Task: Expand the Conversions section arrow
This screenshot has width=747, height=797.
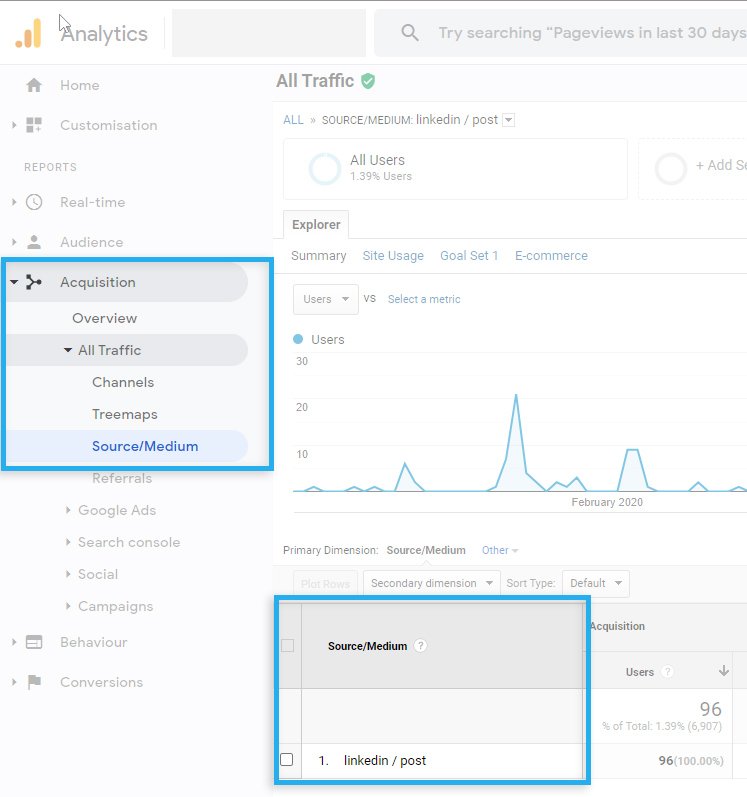Action: point(14,682)
